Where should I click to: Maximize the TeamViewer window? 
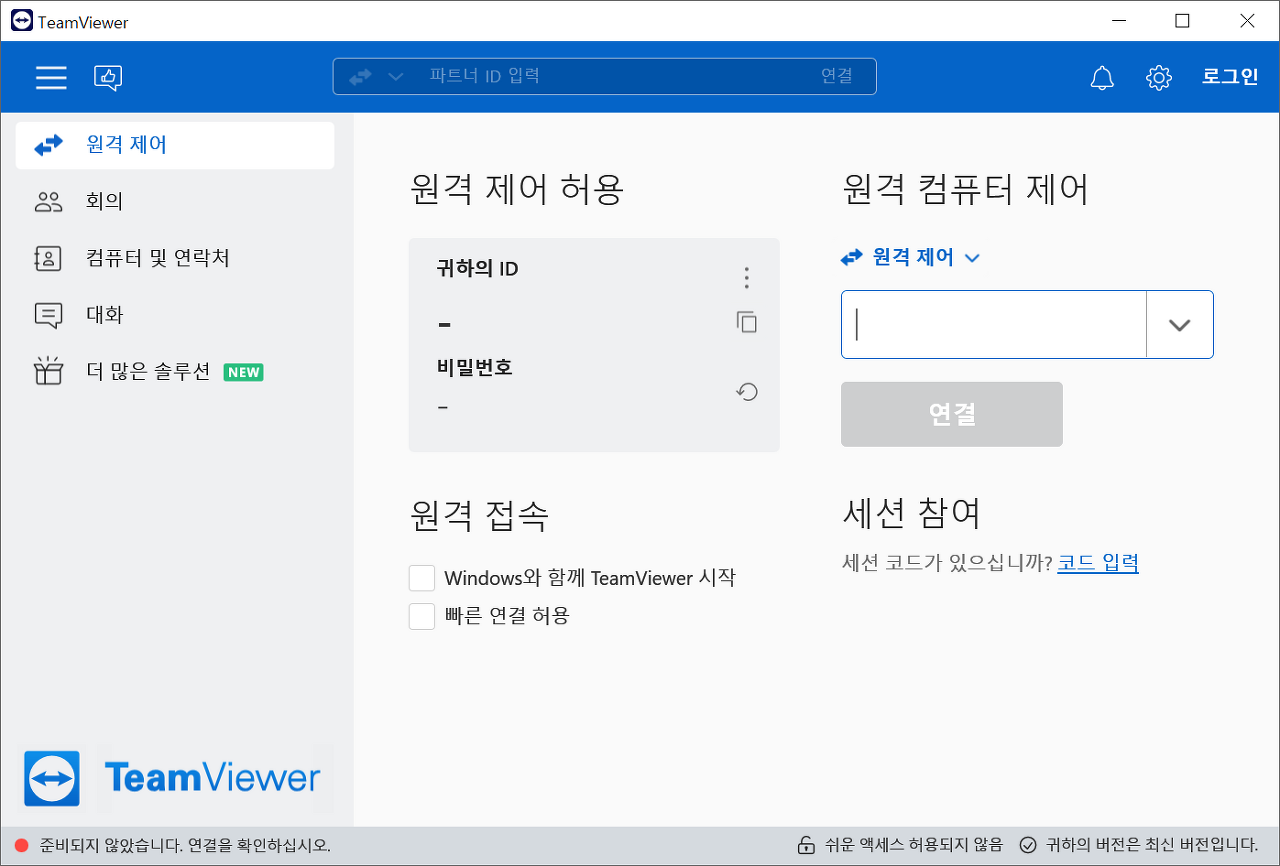coord(1182,21)
